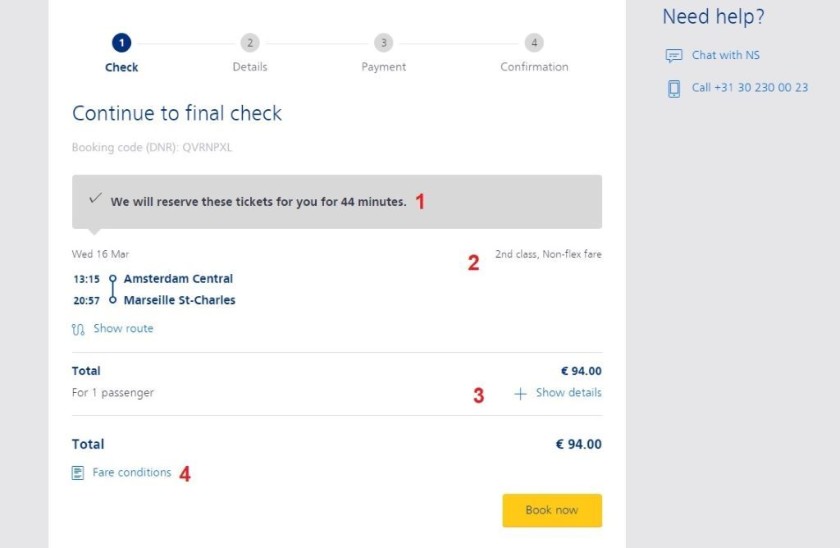
Task: Click the plus icon beside Show details
Action: (520, 394)
